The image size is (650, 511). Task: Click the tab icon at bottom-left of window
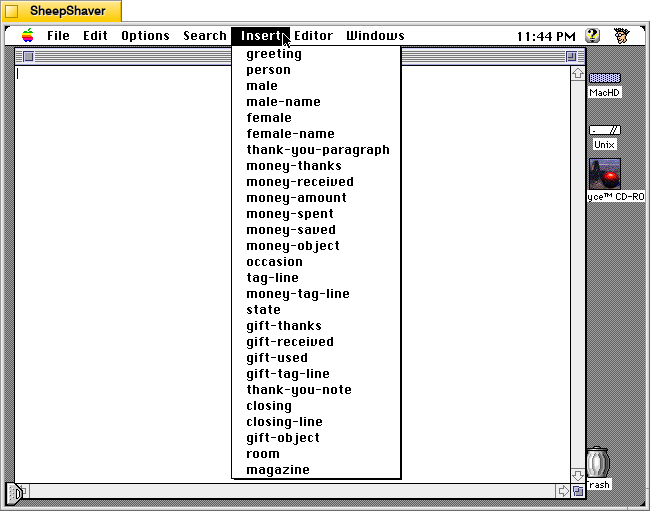click(x=15, y=493)
